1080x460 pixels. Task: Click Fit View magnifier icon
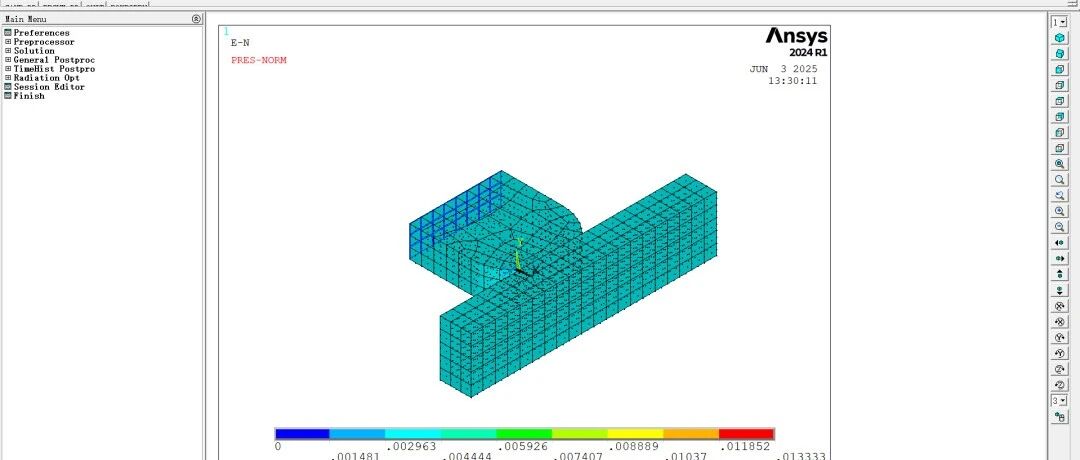1060,164
